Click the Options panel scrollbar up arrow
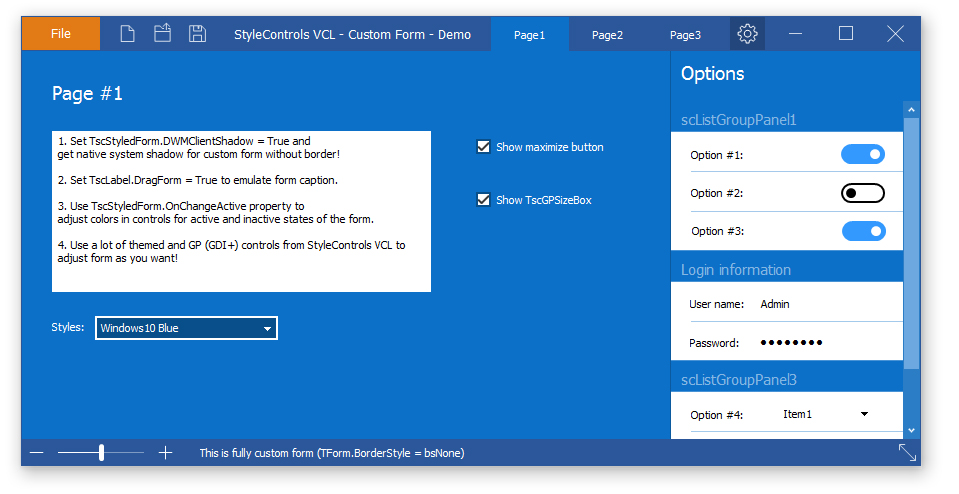Image resolution: width=959 pixels, height=494 pixels. pos(911,109)
